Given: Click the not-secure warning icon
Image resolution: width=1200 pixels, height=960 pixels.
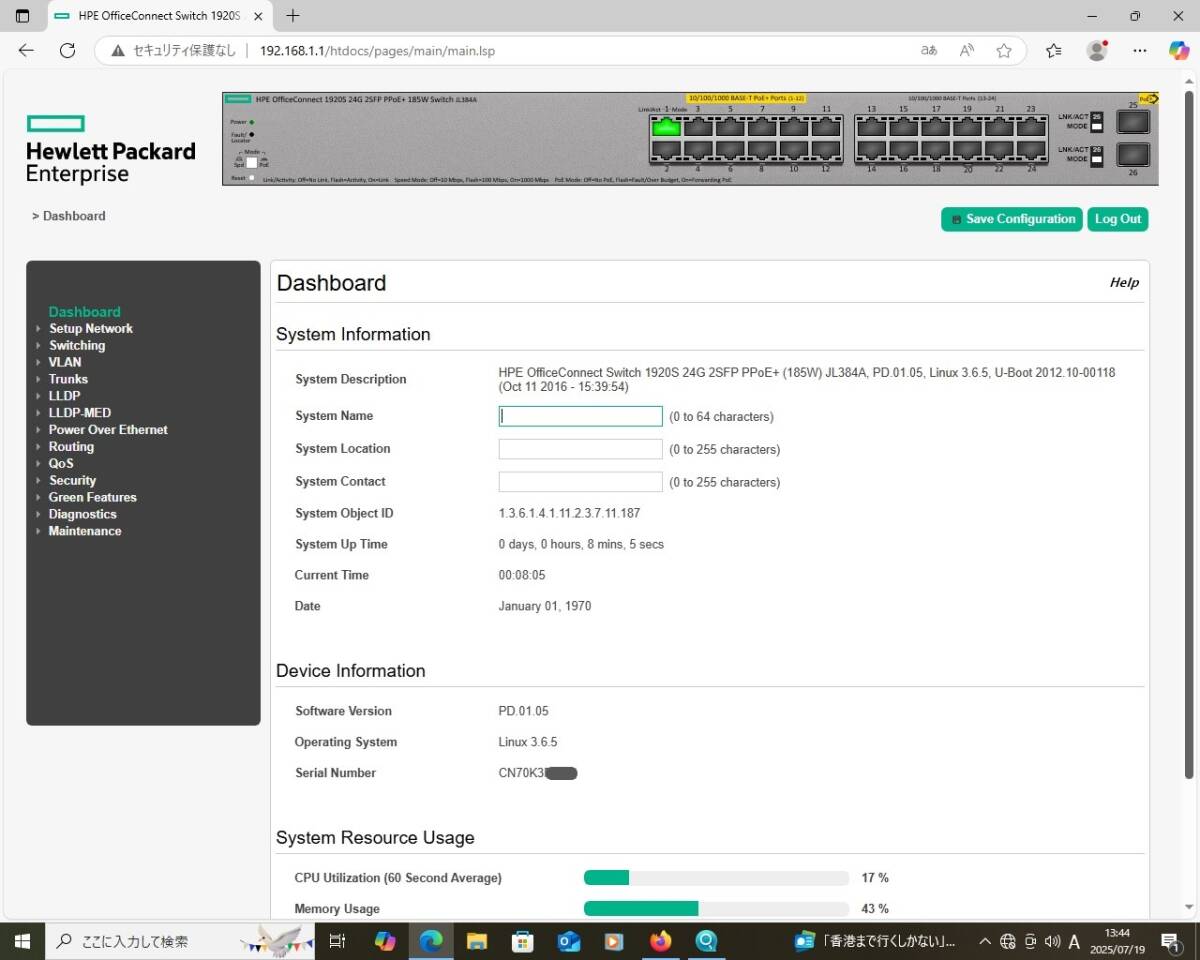Looking at the screenshot, I should click(x=118, y=51).
